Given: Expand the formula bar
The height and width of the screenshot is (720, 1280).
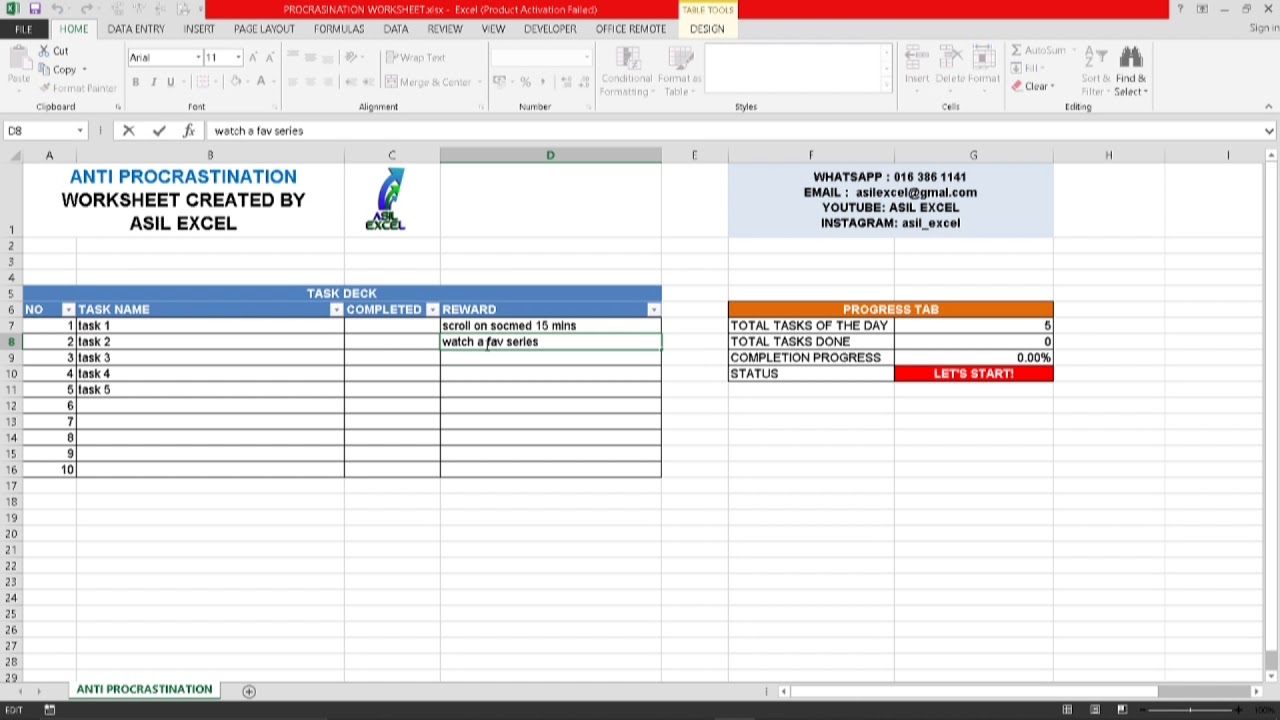Looking at the screenshot, I should (1269, 131).
